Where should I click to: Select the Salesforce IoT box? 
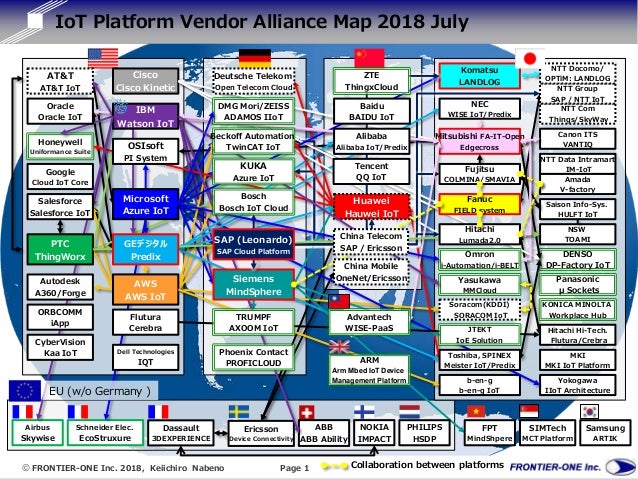click(x=60, y=206)
